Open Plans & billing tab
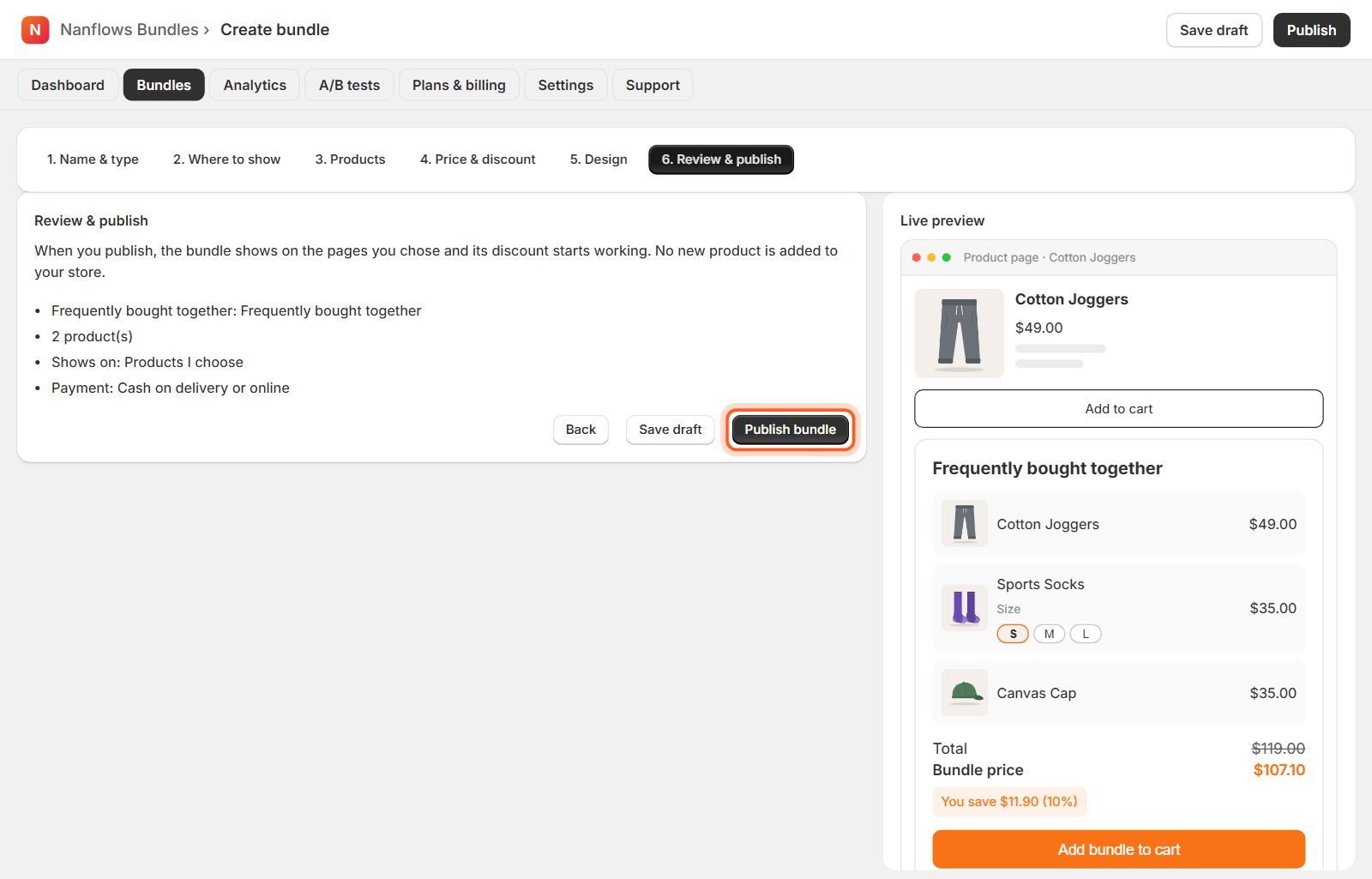 459,85
